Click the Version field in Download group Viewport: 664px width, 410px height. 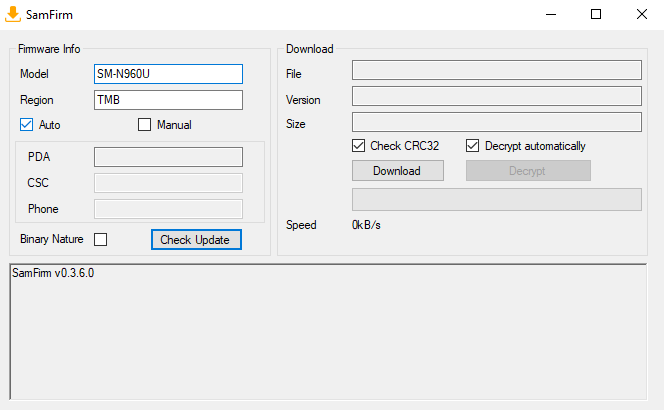pyautogui.click(x=497, y=96)
